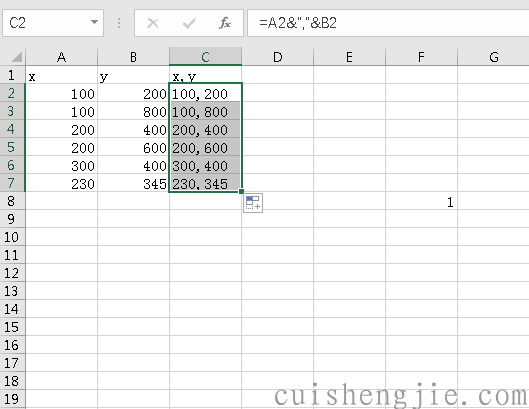
Task: Click the Name Box showing C2
Action: tap(53, 23)
